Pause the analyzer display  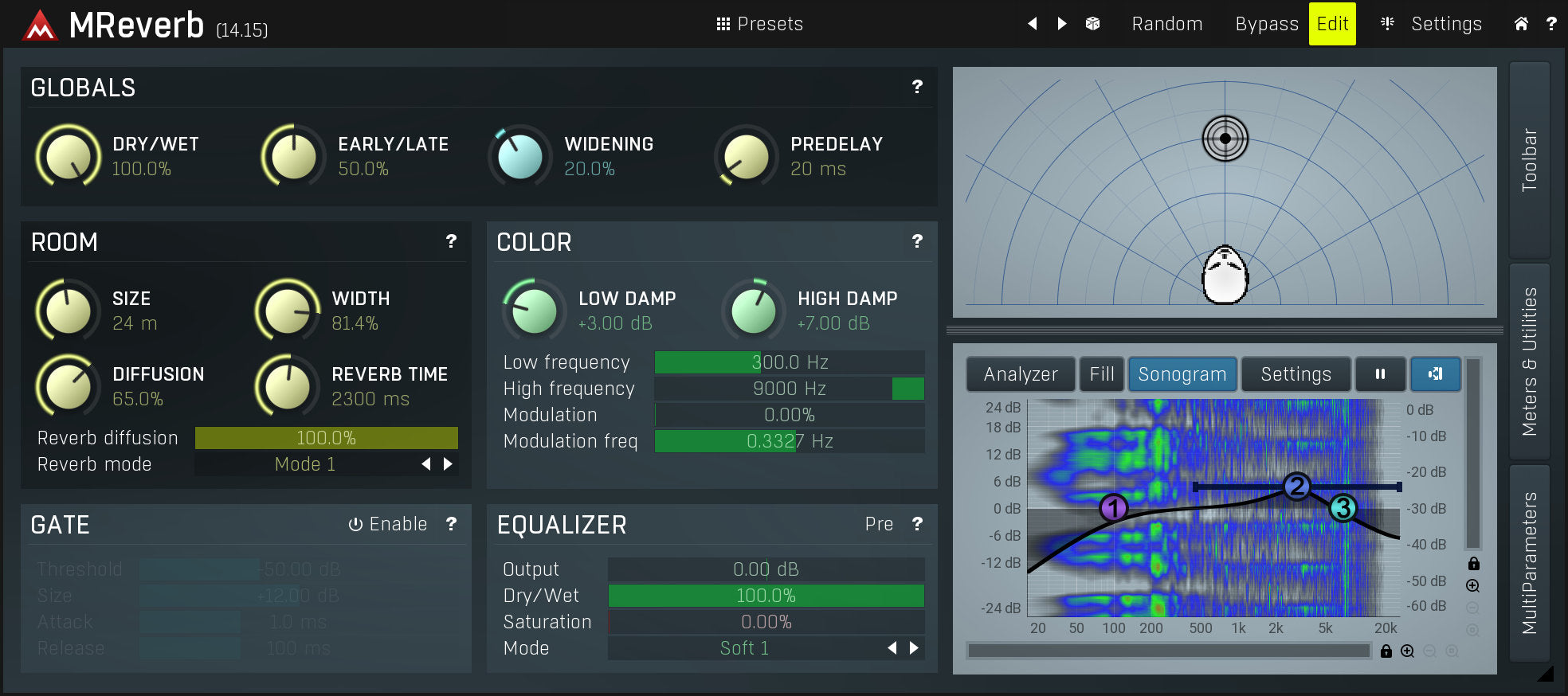coord(1380,374)
